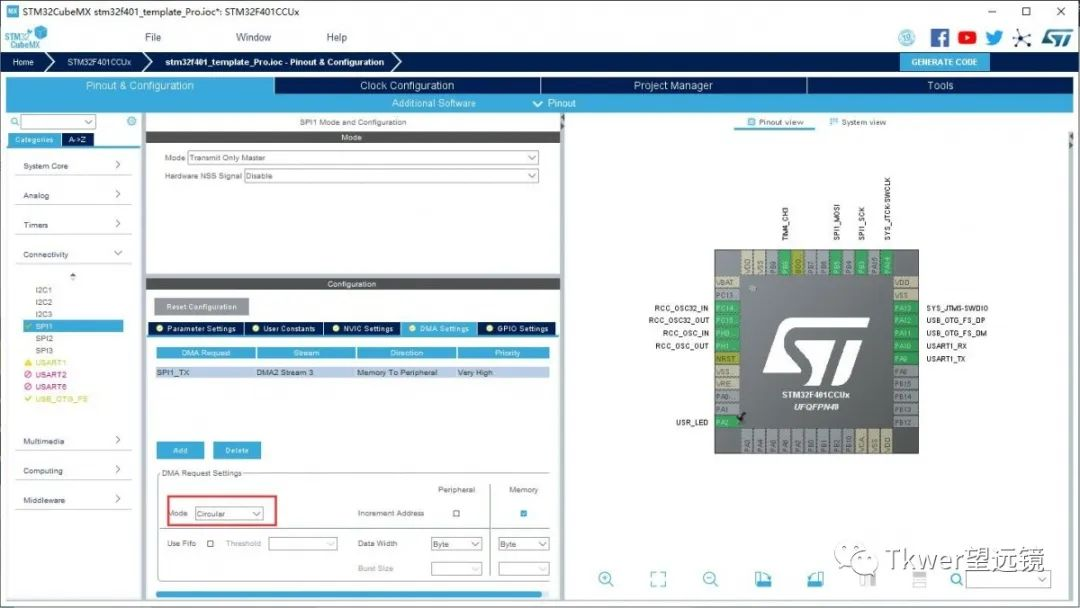
Task: Click the pin search magnifier icon
Action: click(x=956, y=579)
